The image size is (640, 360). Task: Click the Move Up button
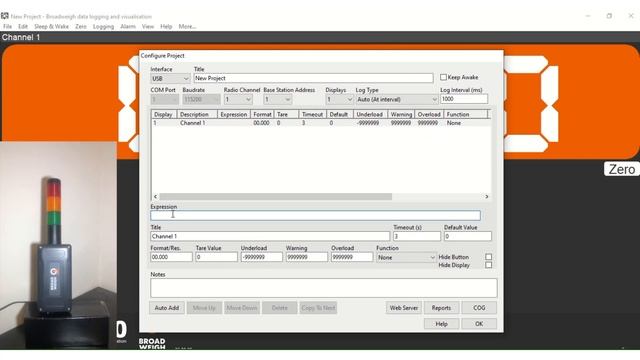click(204, 308)
